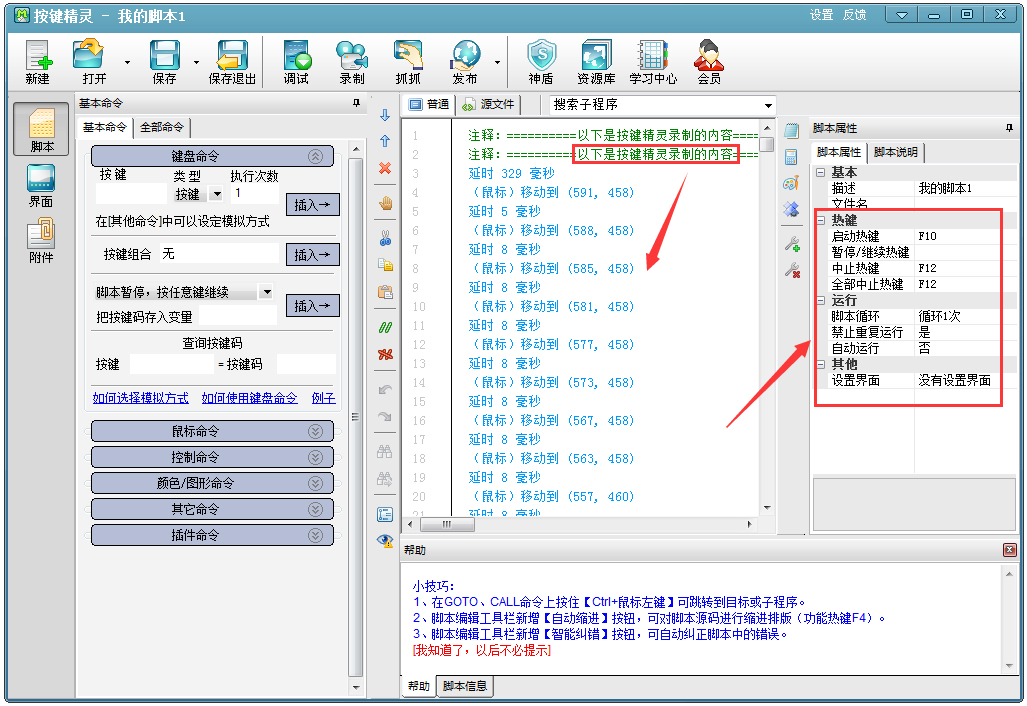Expand the 插件命令 section
The width and height of the screenshot is (1027, 706).
pyautogui.click(x=316, y=535)
